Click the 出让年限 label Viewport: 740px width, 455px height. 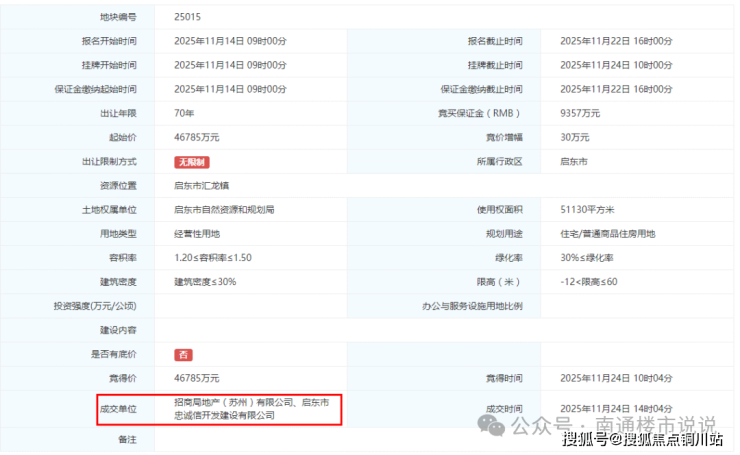pyautogui.click(x=118, y=113)
